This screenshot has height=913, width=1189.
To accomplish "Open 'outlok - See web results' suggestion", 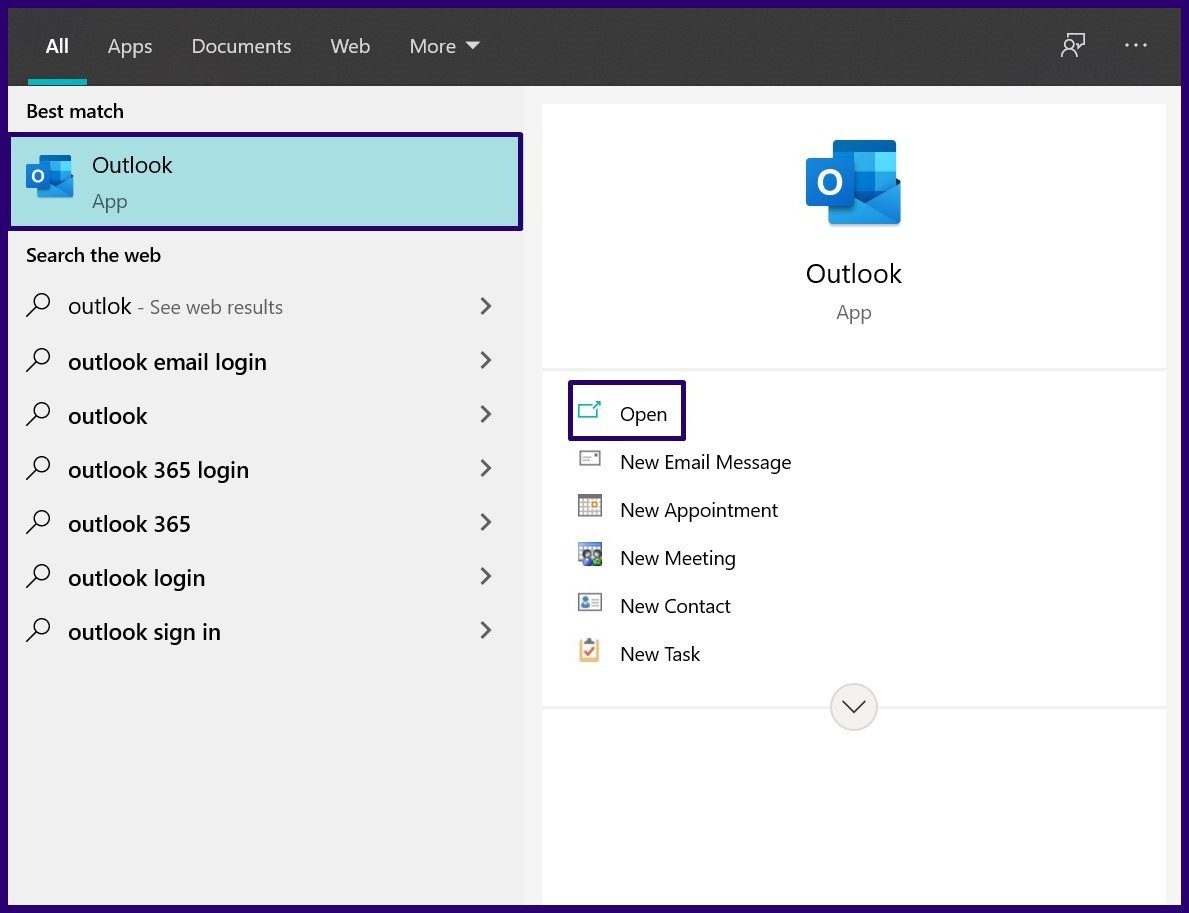I will (260, 306).
